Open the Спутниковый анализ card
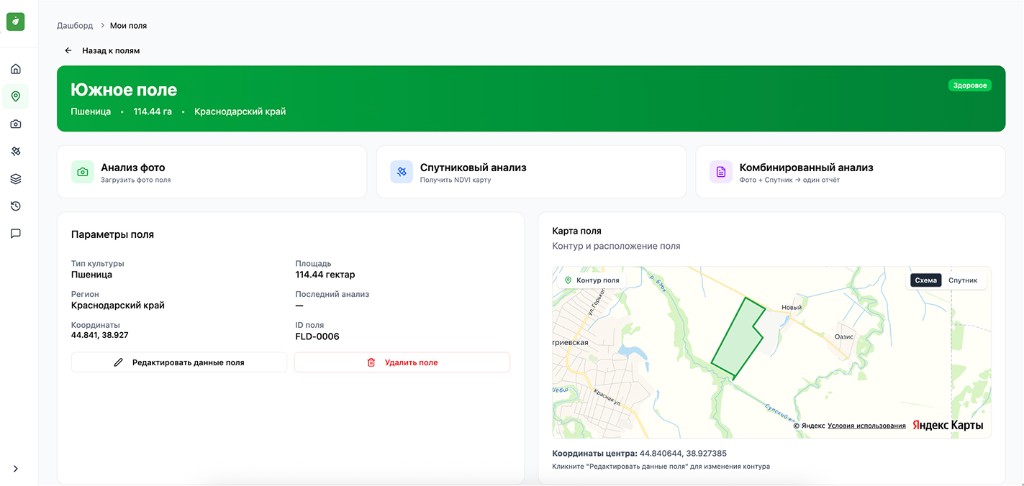Image resolution: width=1024 pixels, height=486 pixels. [531, 172]
